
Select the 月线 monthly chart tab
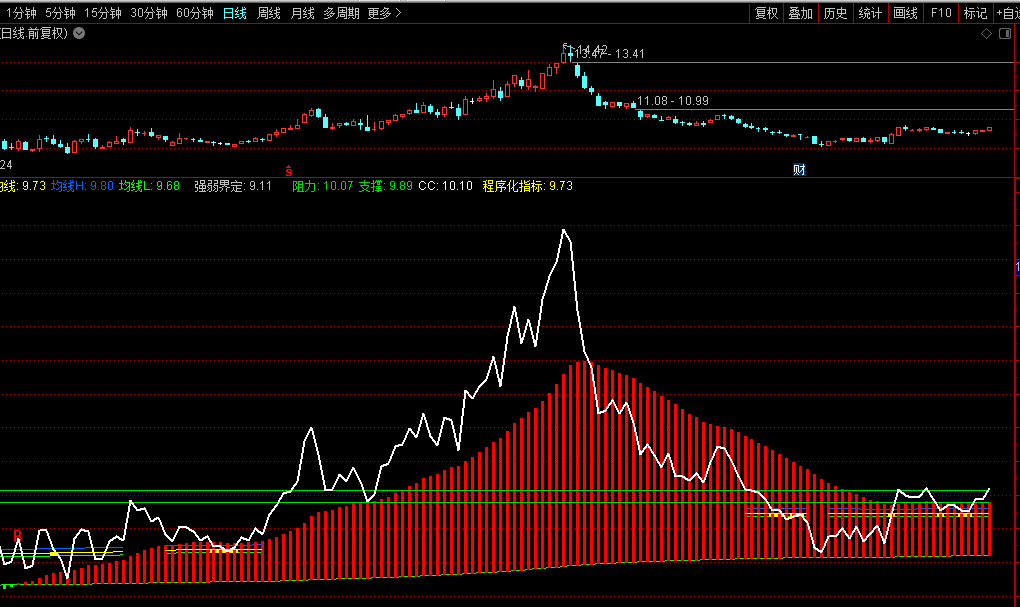302,13
